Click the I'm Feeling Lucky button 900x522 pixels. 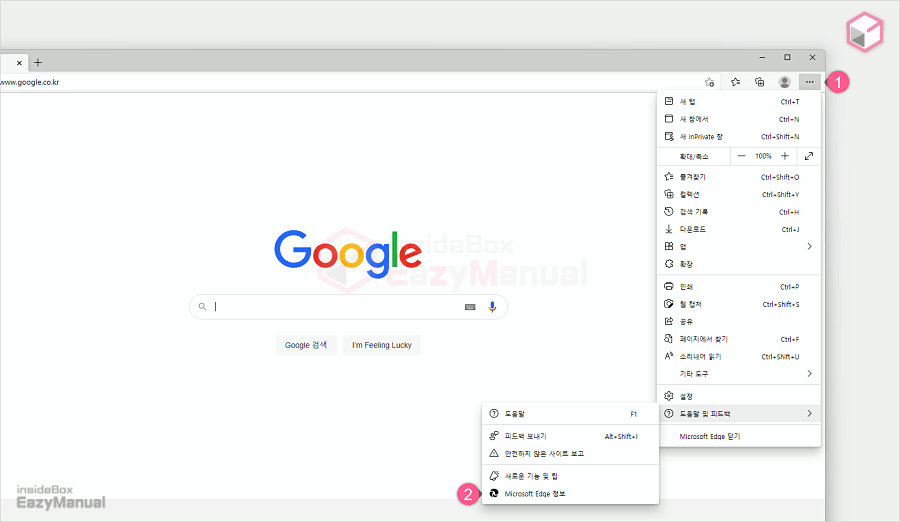(x=382, y=345)
